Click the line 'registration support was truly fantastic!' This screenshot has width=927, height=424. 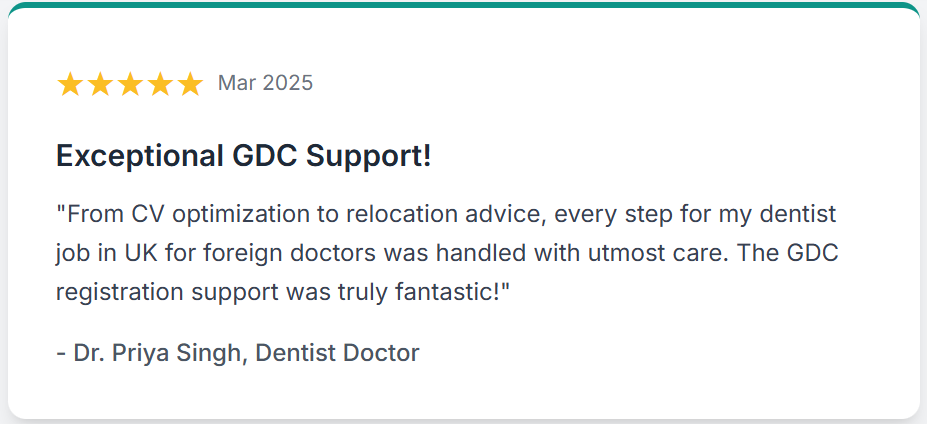(x=283, y=293)
